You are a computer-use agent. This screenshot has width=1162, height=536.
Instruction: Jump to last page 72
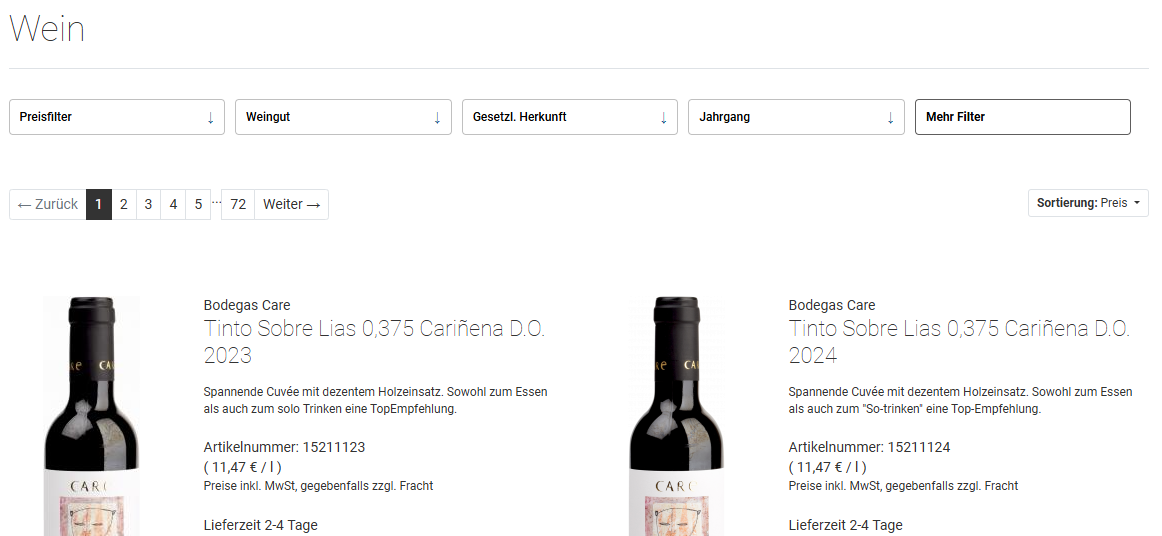pos(238,204)
